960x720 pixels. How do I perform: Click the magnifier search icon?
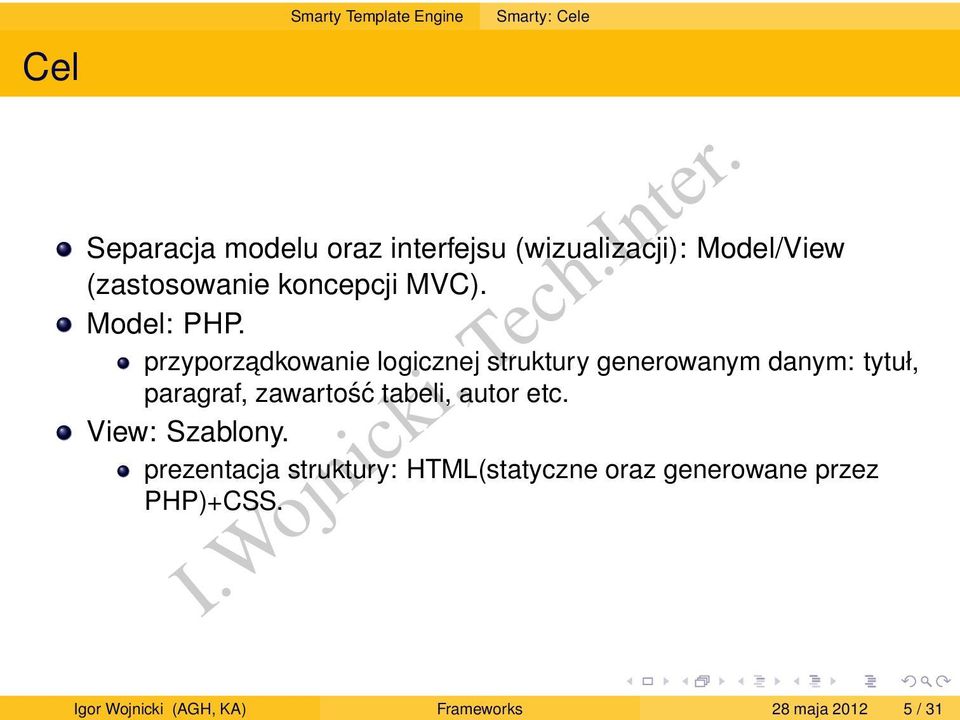[926, 681]
